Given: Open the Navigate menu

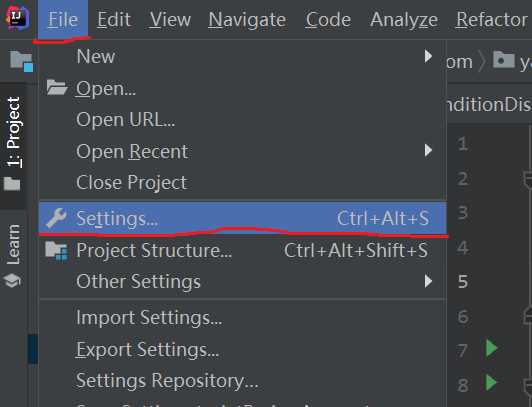Looking at the screenshot, I should pos(247,20).
